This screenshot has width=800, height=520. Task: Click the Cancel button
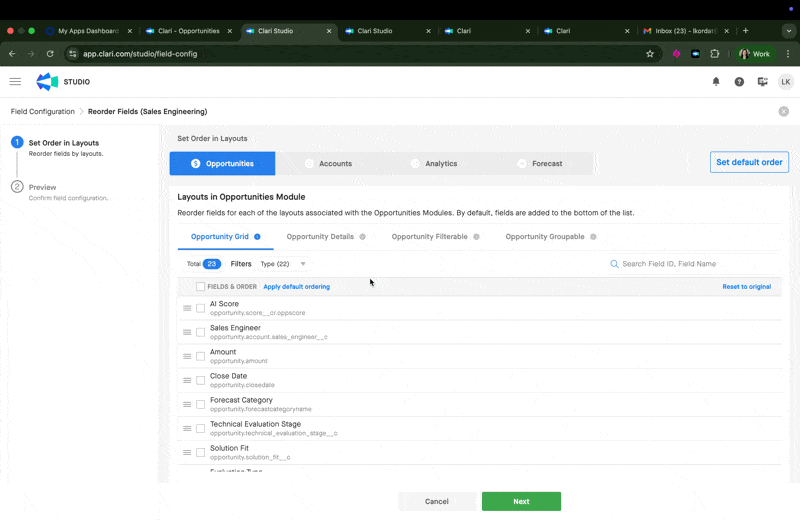pyautogui.click(x=437, y=502)
